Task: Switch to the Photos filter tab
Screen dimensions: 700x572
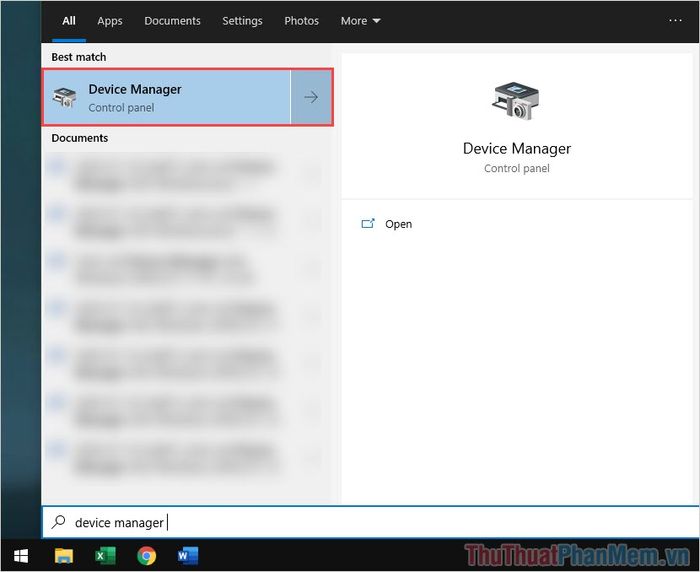Action: pos(301,21)
